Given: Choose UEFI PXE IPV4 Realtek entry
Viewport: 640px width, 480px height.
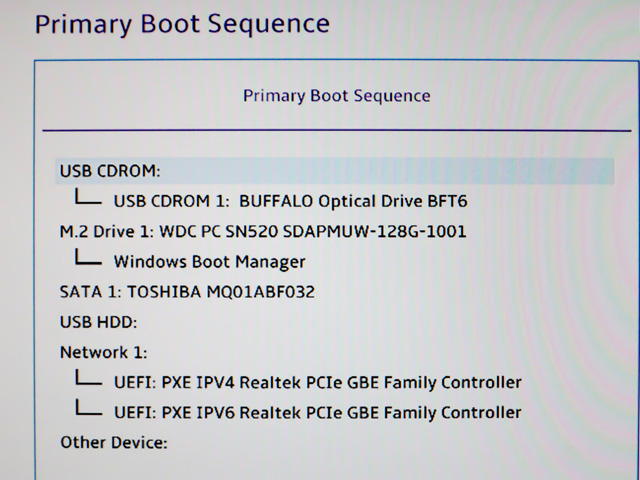Looking at the screenshot, I should tap(317, 382).
